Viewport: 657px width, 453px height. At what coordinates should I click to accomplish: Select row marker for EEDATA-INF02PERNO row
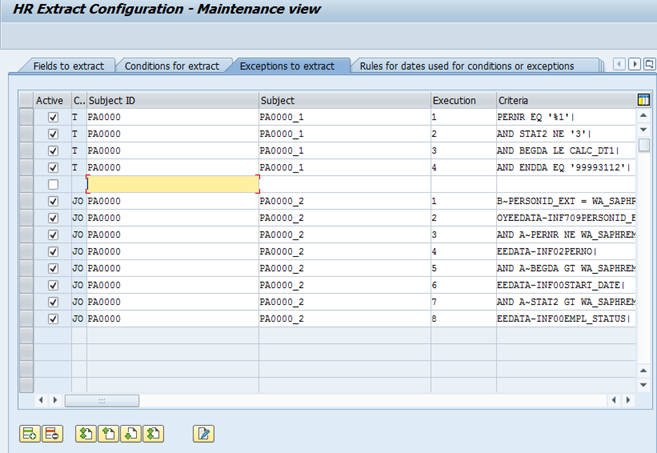[26, 251]
